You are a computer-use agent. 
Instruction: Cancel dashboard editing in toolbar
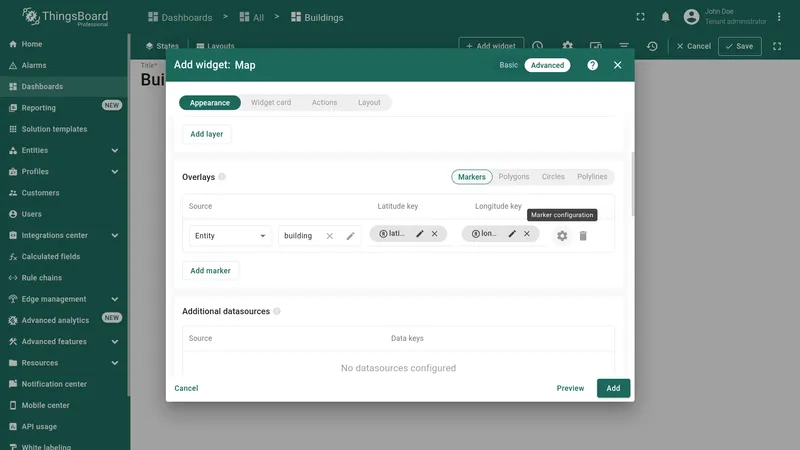click(693, 46)
